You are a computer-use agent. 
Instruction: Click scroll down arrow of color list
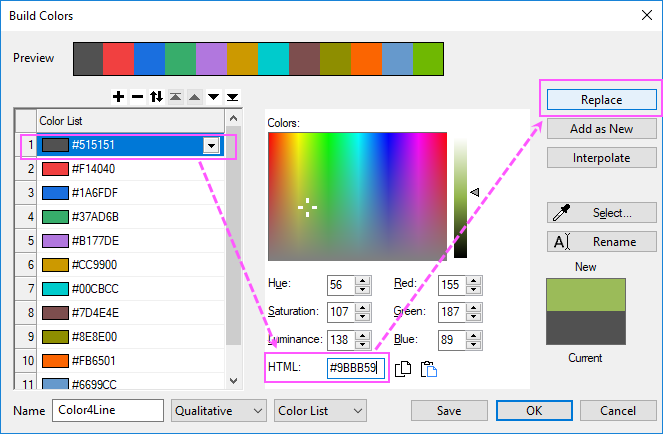point(233,381)
